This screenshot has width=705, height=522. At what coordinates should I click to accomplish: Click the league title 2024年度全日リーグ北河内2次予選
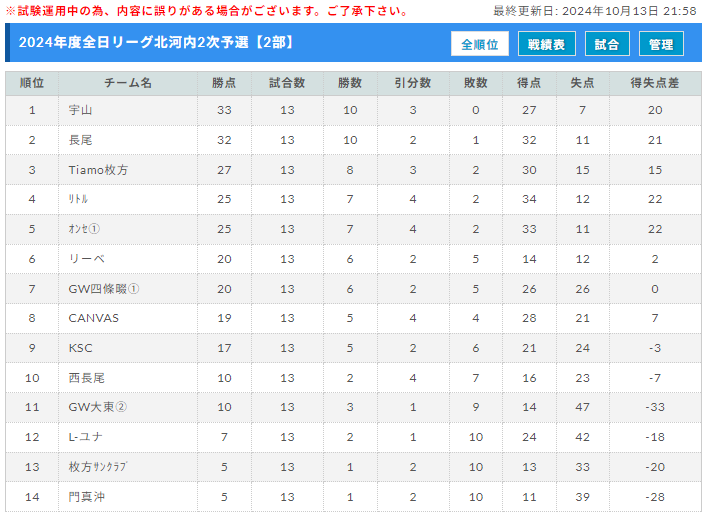coord(134,42)
